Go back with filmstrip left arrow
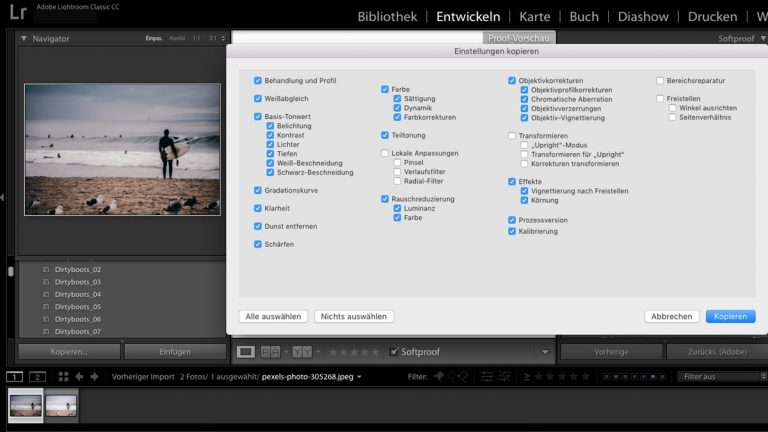This screenshot has width=768, height=432. click(80, 377)
